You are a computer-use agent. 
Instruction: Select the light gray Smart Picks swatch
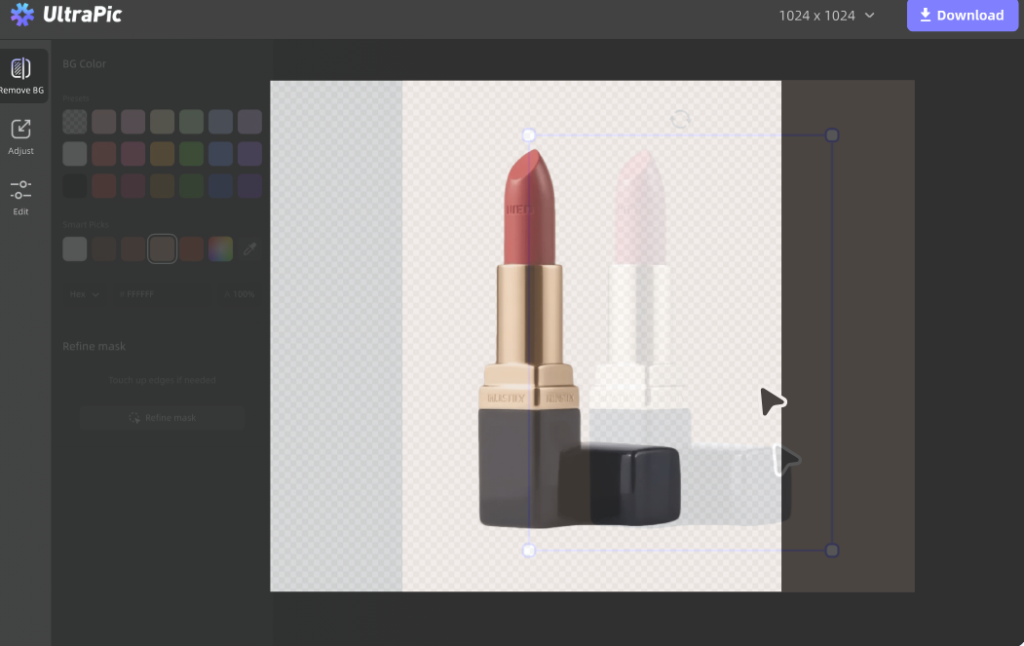(x=74, y=249)
